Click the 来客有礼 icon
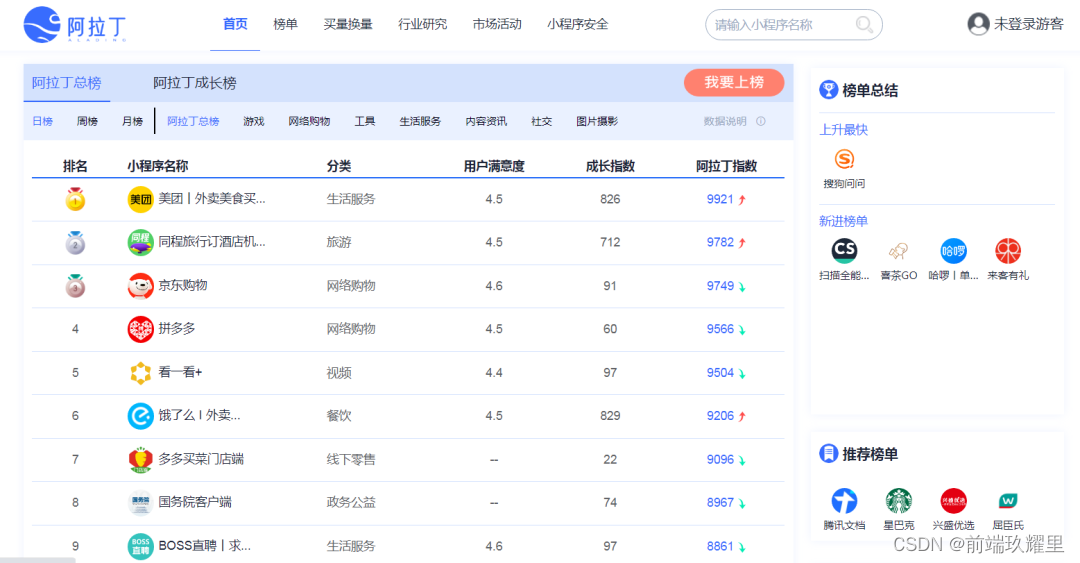The height and width of the screenshot is (563, 1080). coord(1008,251)
